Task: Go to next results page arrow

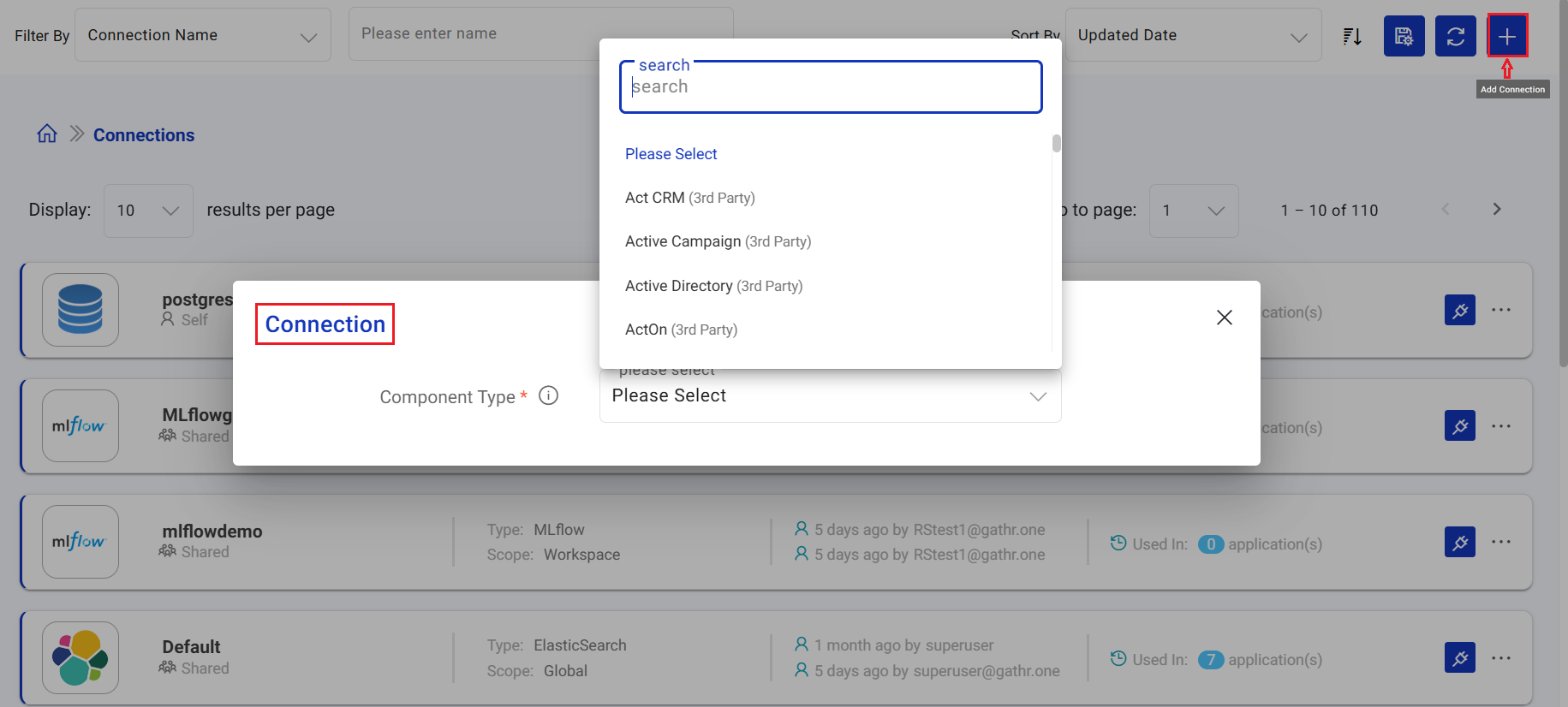Action: [x=1496, y=210]
